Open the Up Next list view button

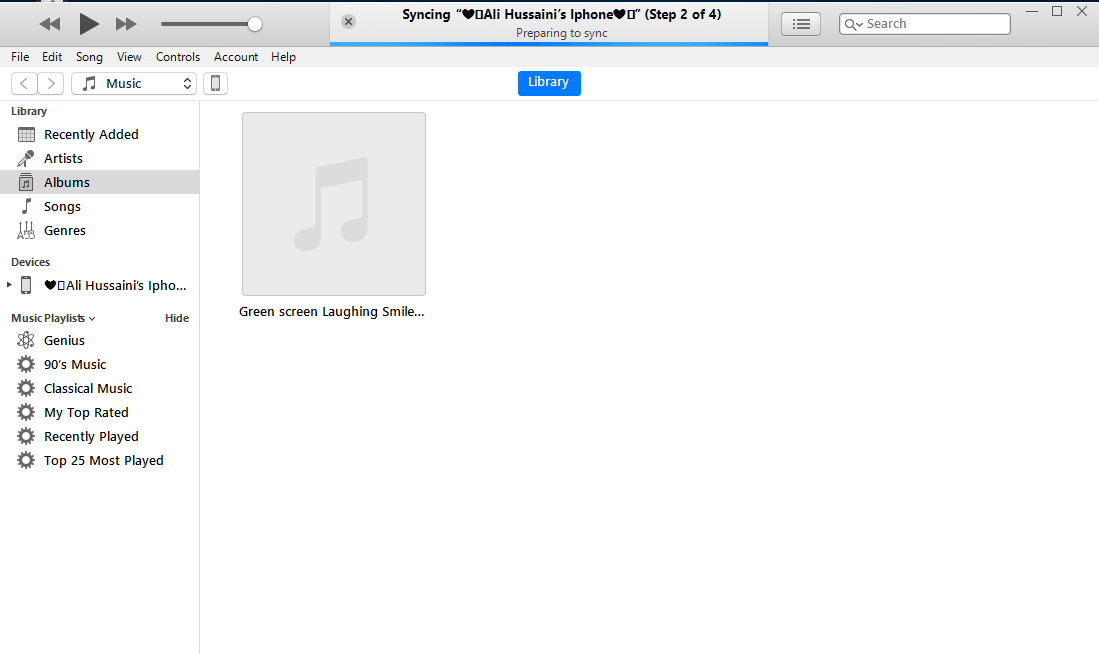(800, 24)
